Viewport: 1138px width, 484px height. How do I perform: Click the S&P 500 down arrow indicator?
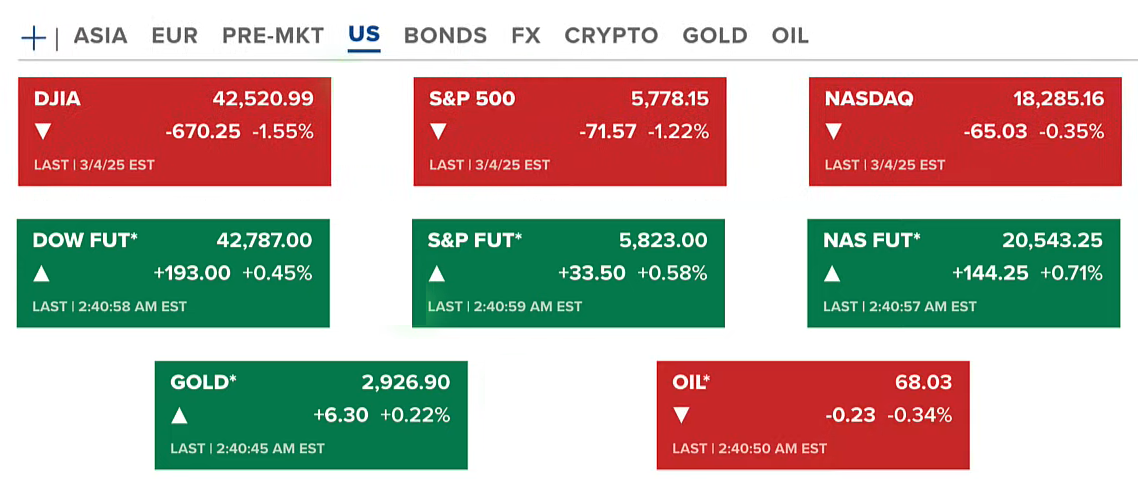pyautogui.click(x=438, y=131)
